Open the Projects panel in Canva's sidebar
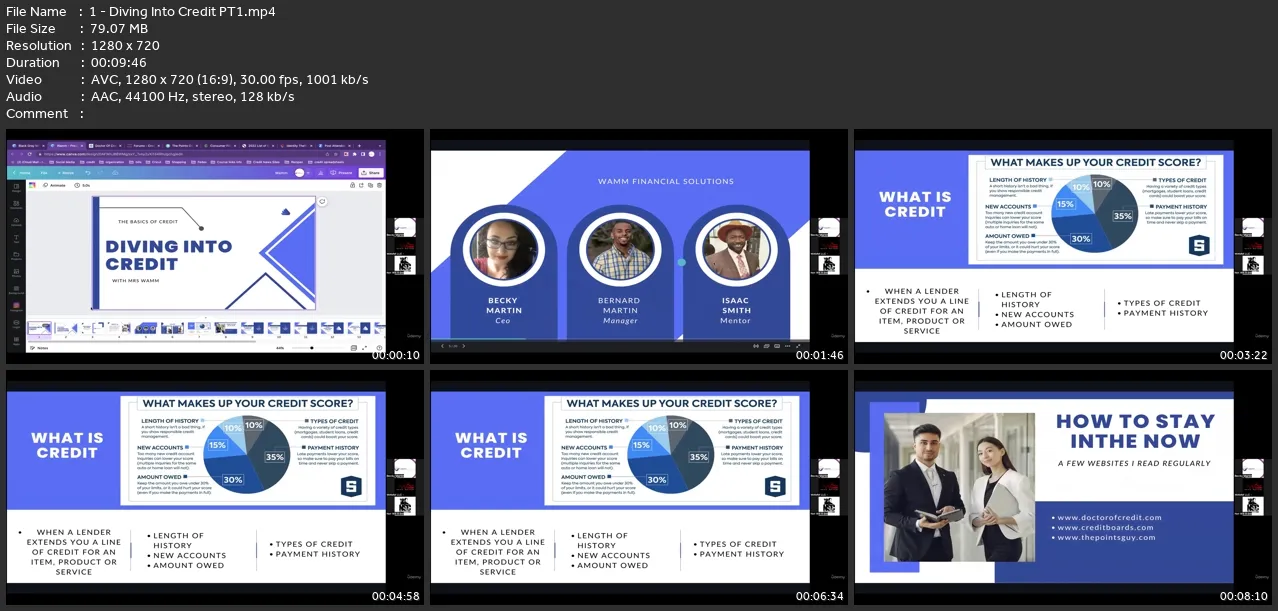This screenshot has height=611, width=1278. [x=17, y=257]
